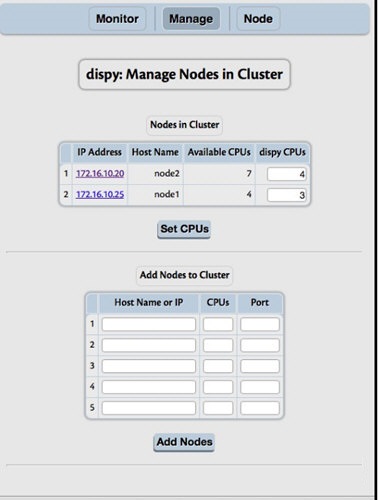Focus Host Name or IP field in row 5
Image resolution: width=378 pixels, height=500 pixels.
click(149, 408)
